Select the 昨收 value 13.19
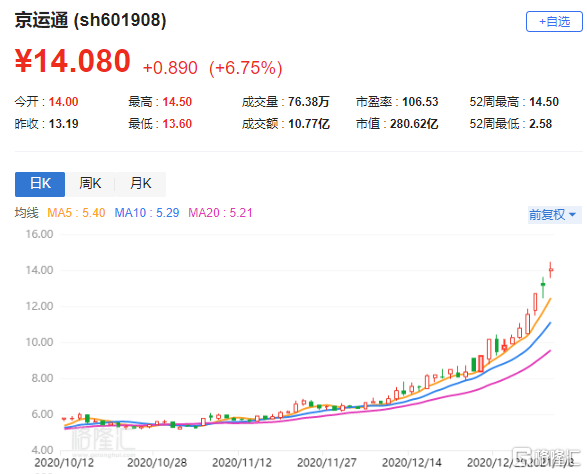The height and width of the screenshot is (474, 587). (x=63, y=124)
